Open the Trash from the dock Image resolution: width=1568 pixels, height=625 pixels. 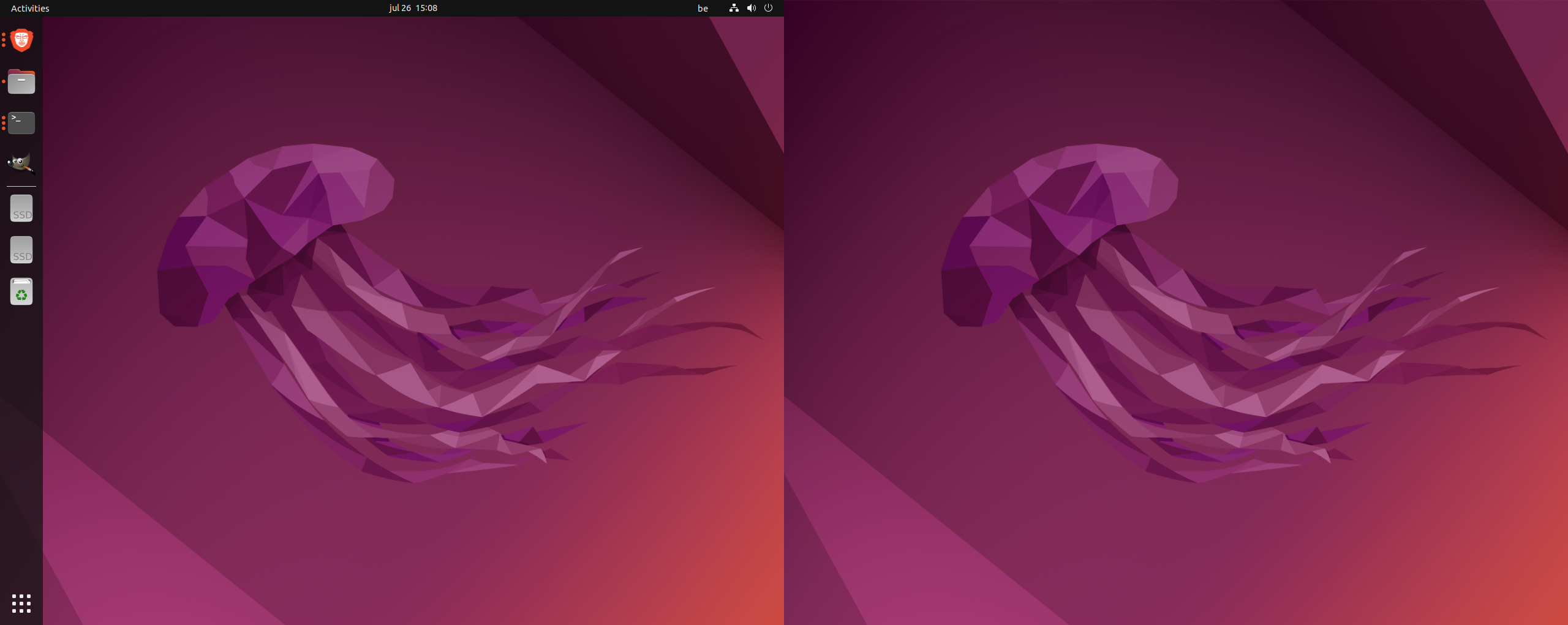coord(21,292)
